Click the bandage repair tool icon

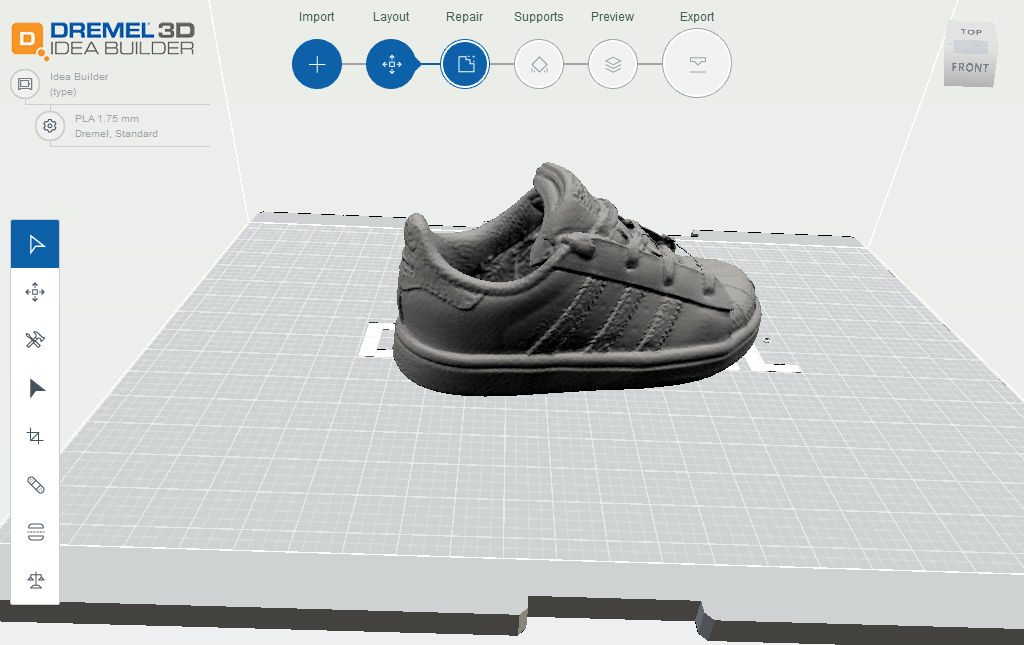pyautogui.click(x=34, y=483)
